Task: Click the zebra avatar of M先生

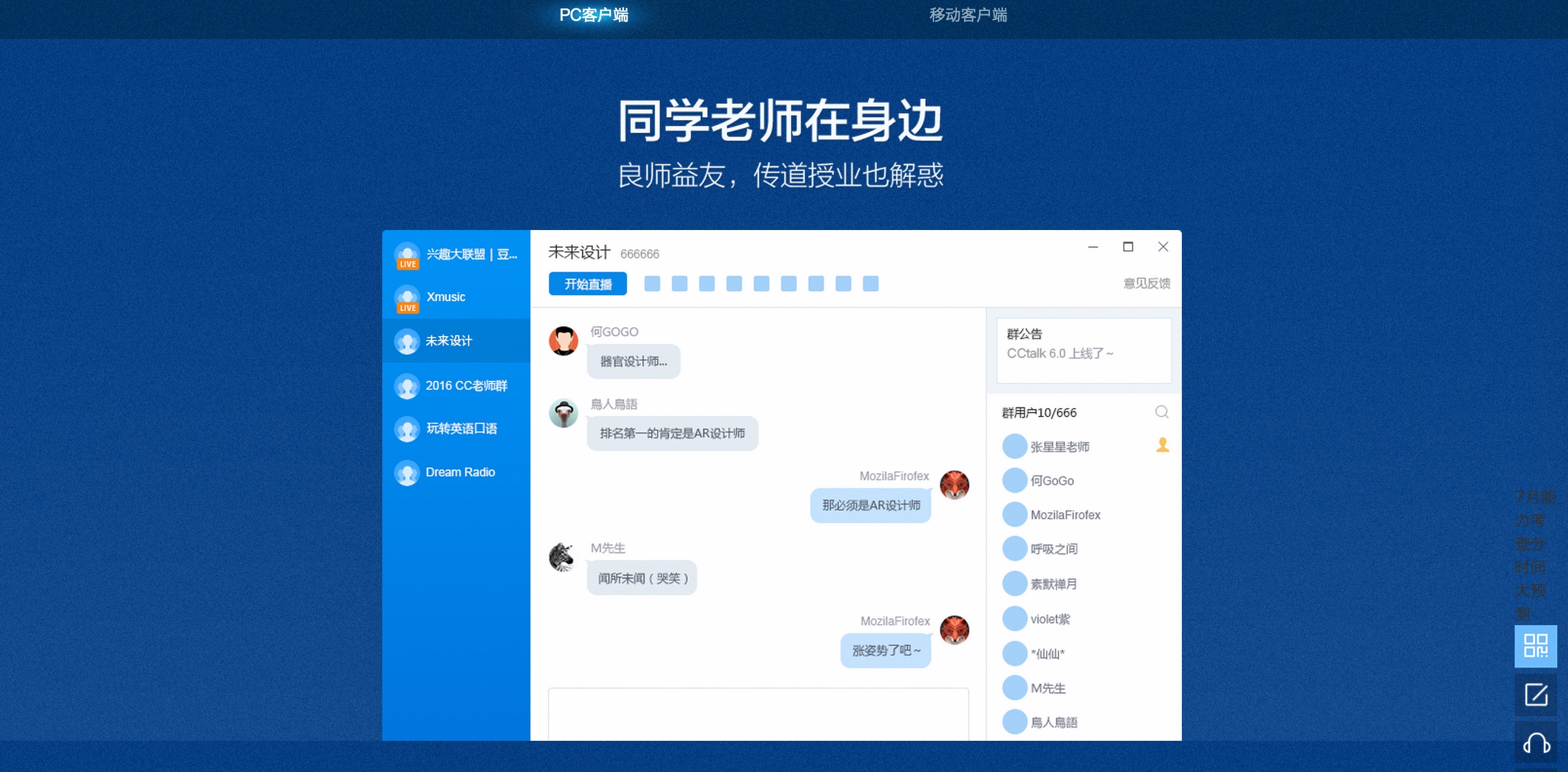Action: [x=562, y=557]
